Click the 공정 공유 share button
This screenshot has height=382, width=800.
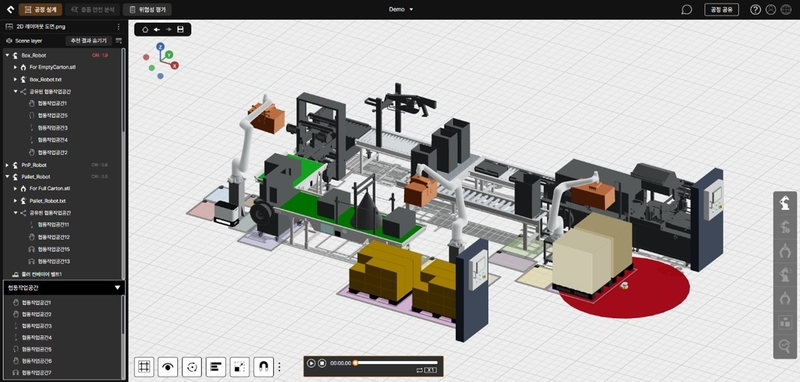coord(721,10)
